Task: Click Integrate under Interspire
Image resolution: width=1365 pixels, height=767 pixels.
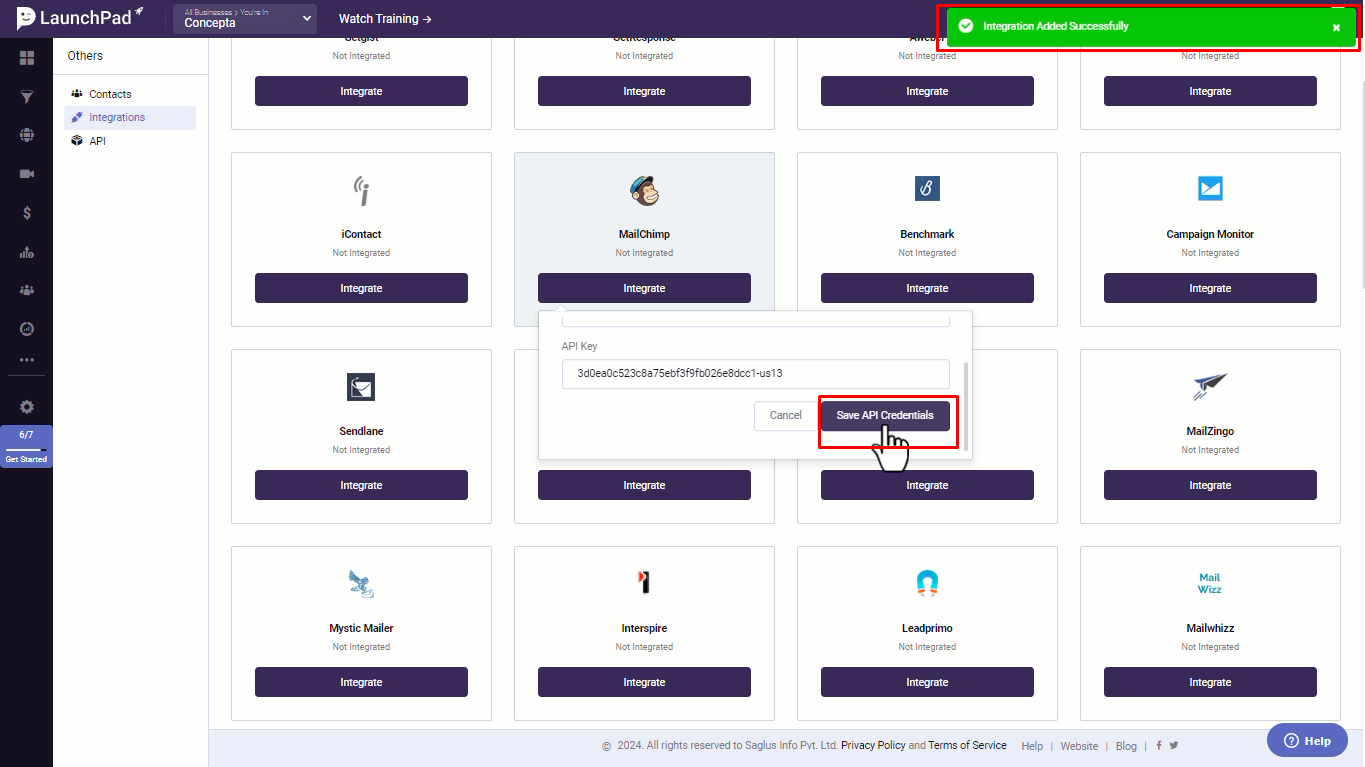Action: [644, 682]
